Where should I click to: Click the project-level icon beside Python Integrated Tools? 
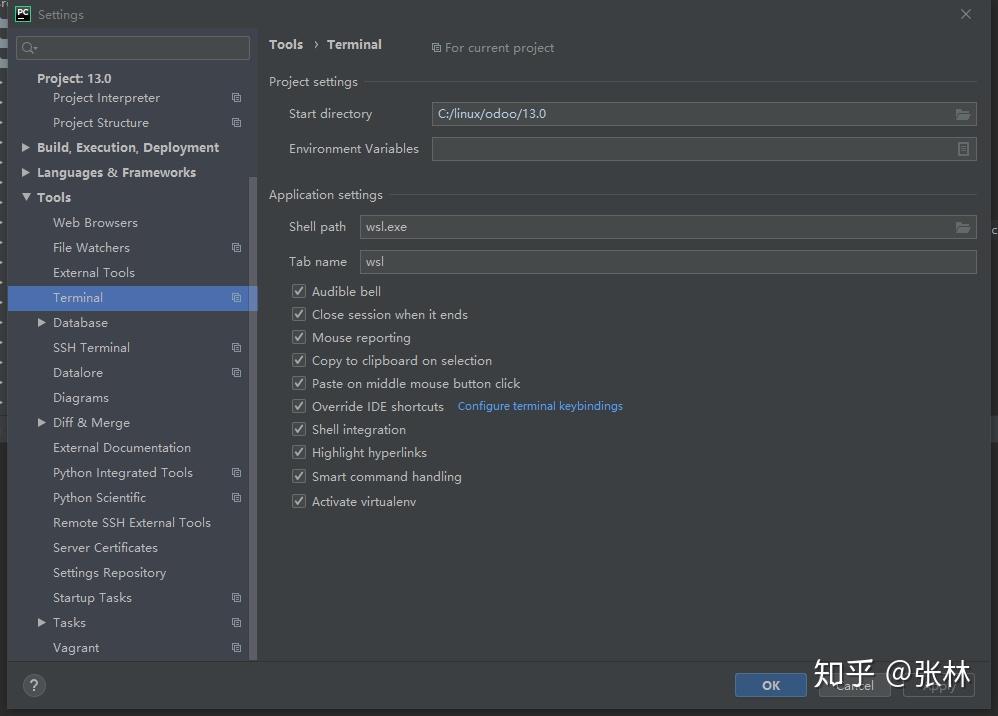pos(236,472)
